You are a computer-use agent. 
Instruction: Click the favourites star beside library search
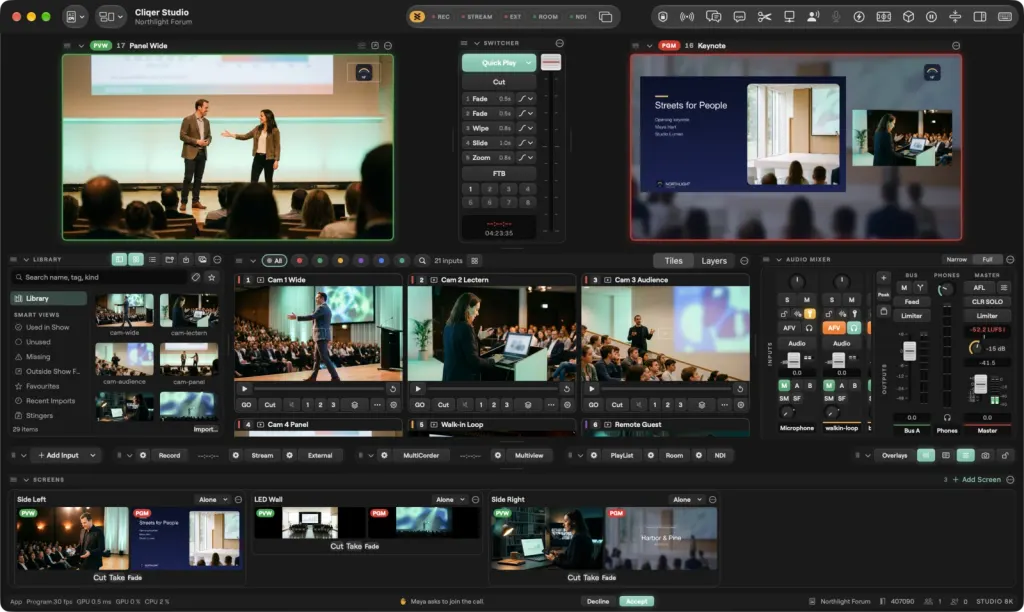coord(212,277)
